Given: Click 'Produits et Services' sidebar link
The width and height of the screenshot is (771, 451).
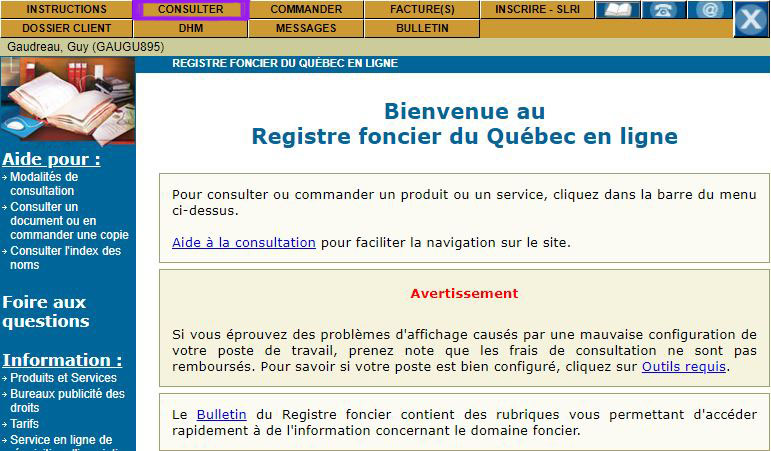Looking at the screenshot, I should tap(64, 378).
